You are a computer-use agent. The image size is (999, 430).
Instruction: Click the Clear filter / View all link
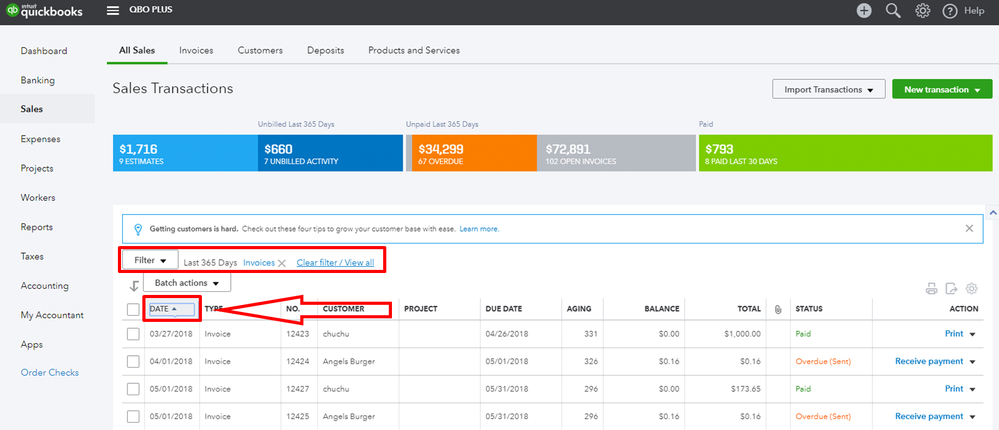pos(335,263)
